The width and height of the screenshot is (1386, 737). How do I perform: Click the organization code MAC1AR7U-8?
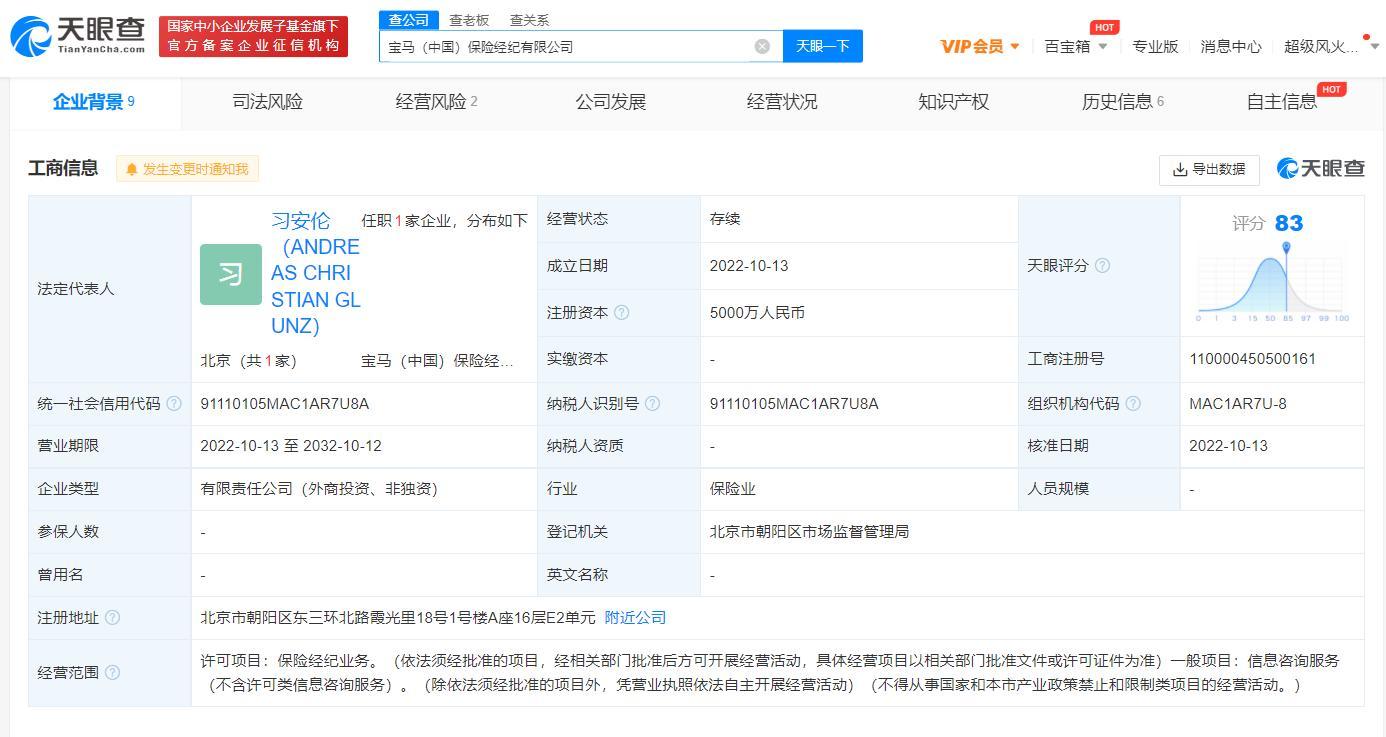pyautogui.click(x=1238, y=404)
